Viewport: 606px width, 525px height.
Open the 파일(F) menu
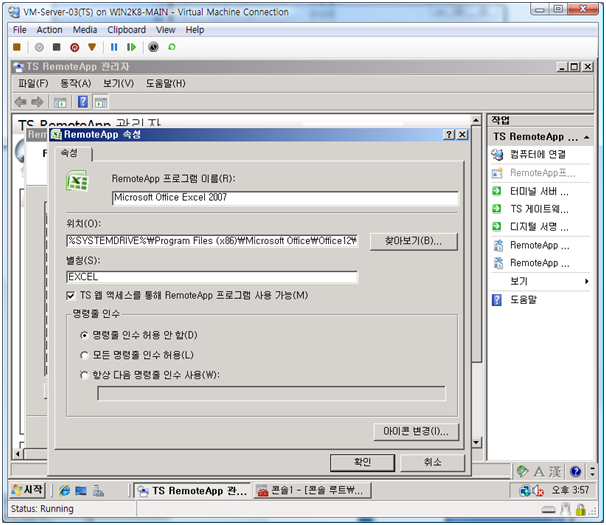33,84
